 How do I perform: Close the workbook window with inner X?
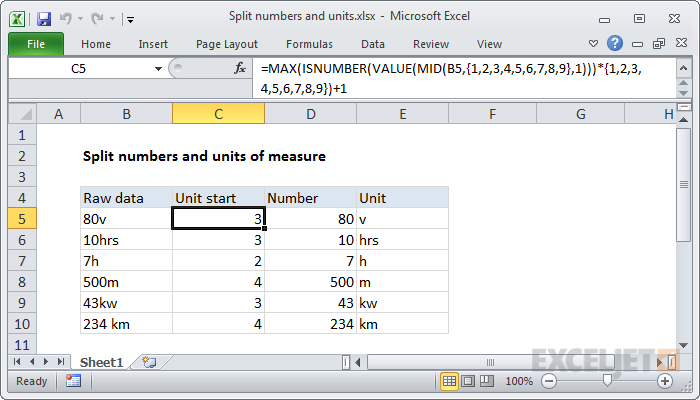tap(681, 43)
